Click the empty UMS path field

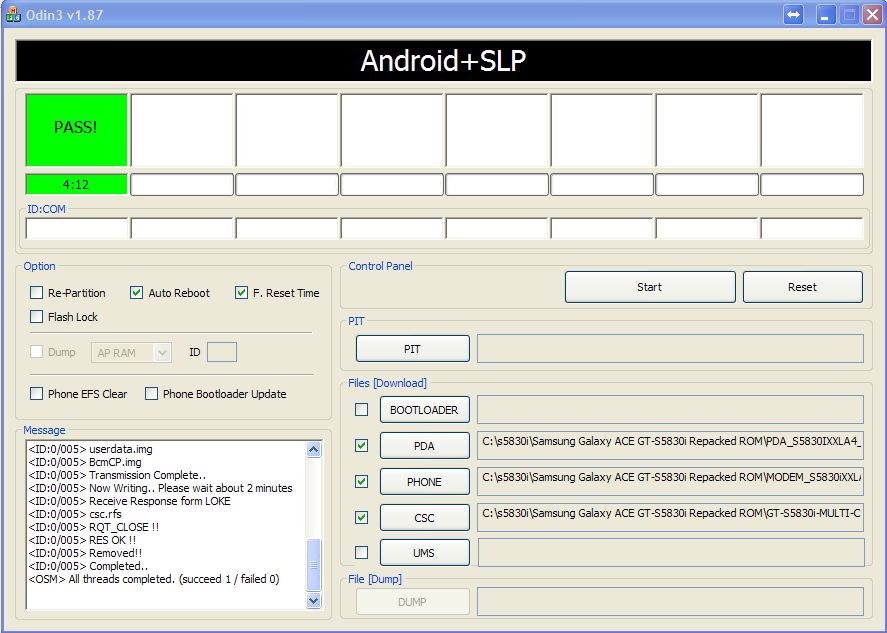(x=671, y=553)
